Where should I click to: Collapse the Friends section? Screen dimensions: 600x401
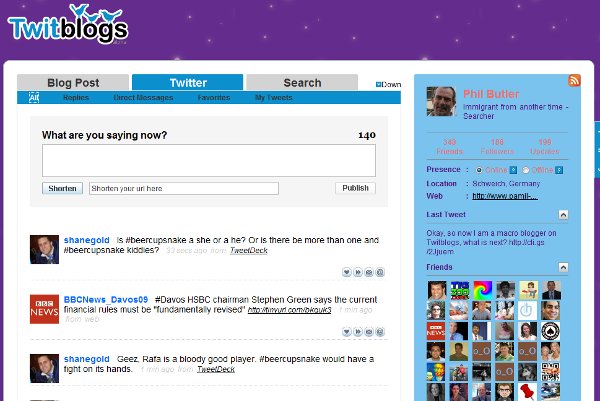pyautogui.click(x=563, y=267)
